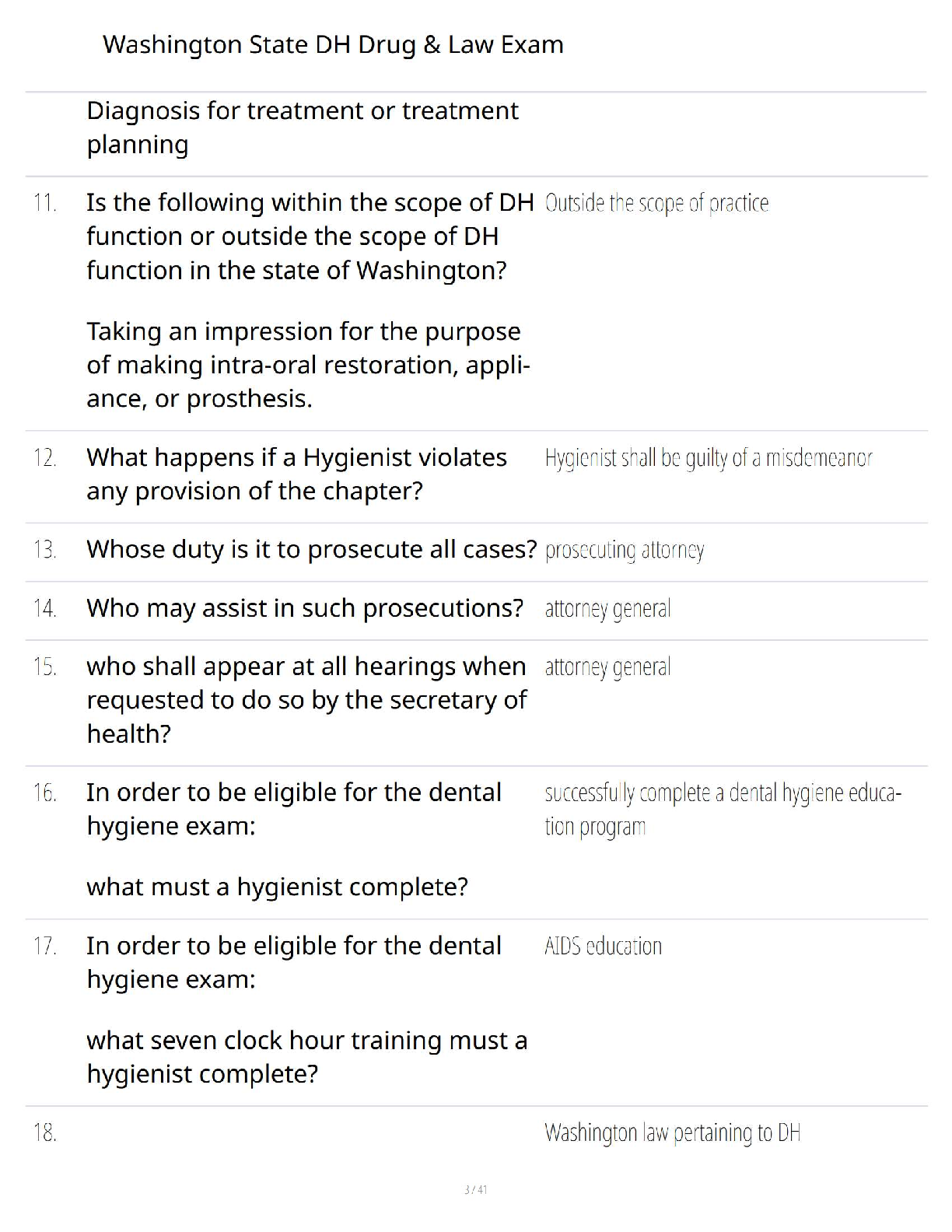This screenshot has height=1232, width=952.
Task: Click the document title 'Washington State DH Drug & Law Exam'
Action: pyautogui.click(x=333, y=45)
